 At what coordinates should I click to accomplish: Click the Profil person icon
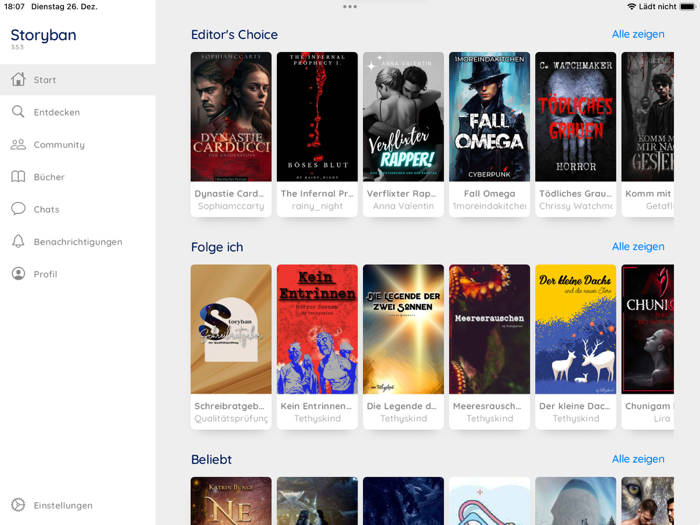pyautogui.click(x=18, y=274)
